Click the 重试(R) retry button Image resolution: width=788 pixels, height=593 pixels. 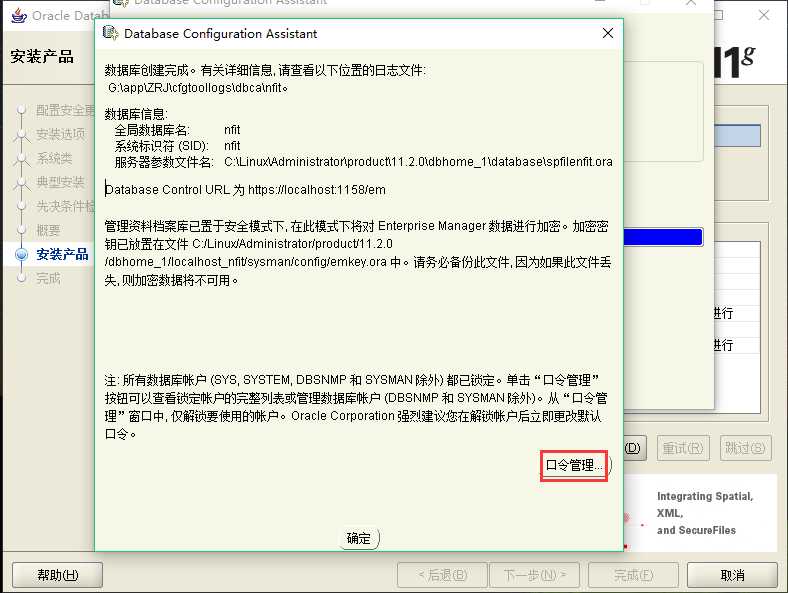[683, 448]
